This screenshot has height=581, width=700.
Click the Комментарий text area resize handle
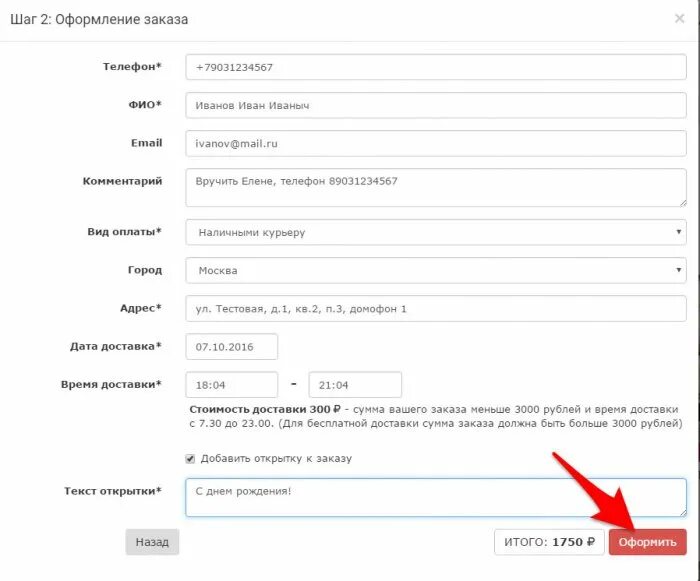(x=683, y=203)
